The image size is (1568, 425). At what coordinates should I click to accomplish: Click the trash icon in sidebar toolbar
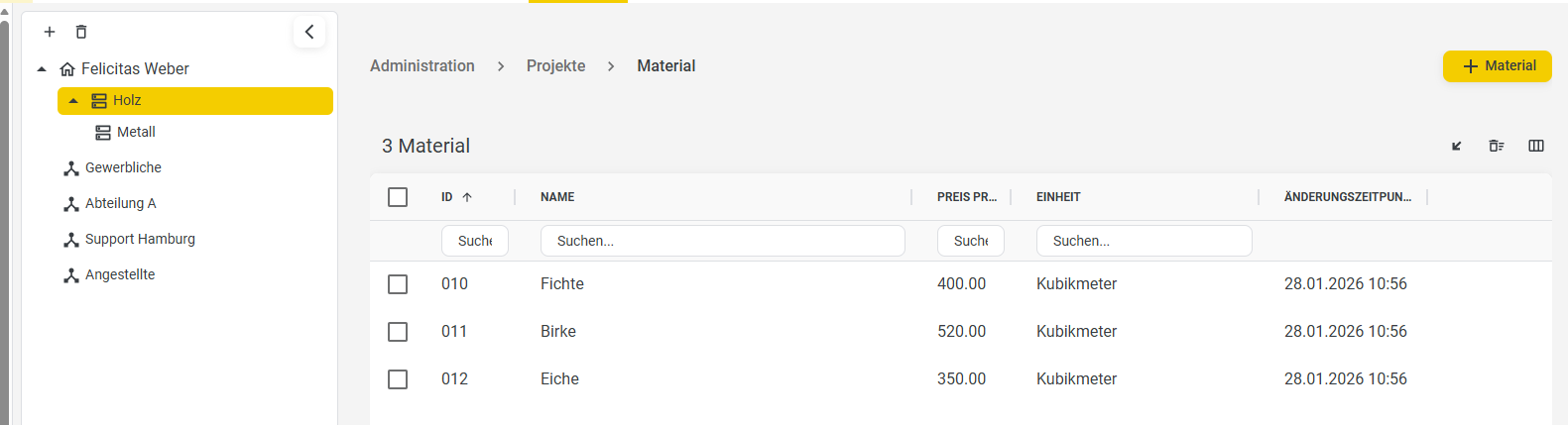(81, 32)
